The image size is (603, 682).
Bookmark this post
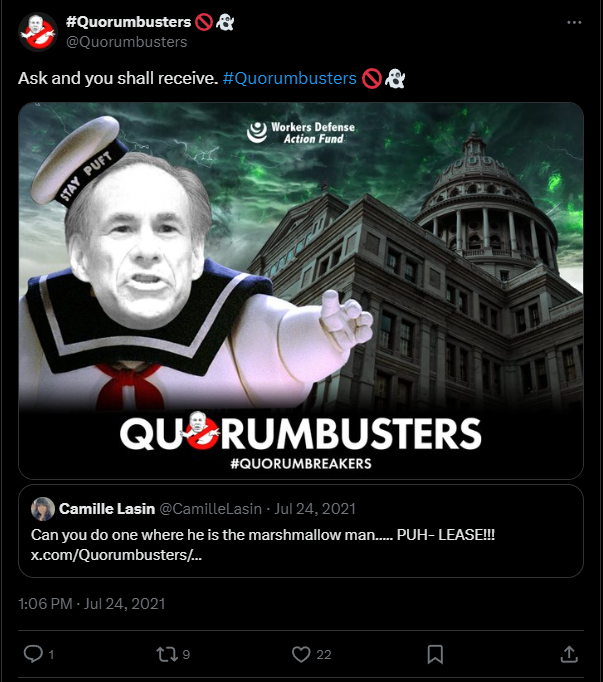435,654
